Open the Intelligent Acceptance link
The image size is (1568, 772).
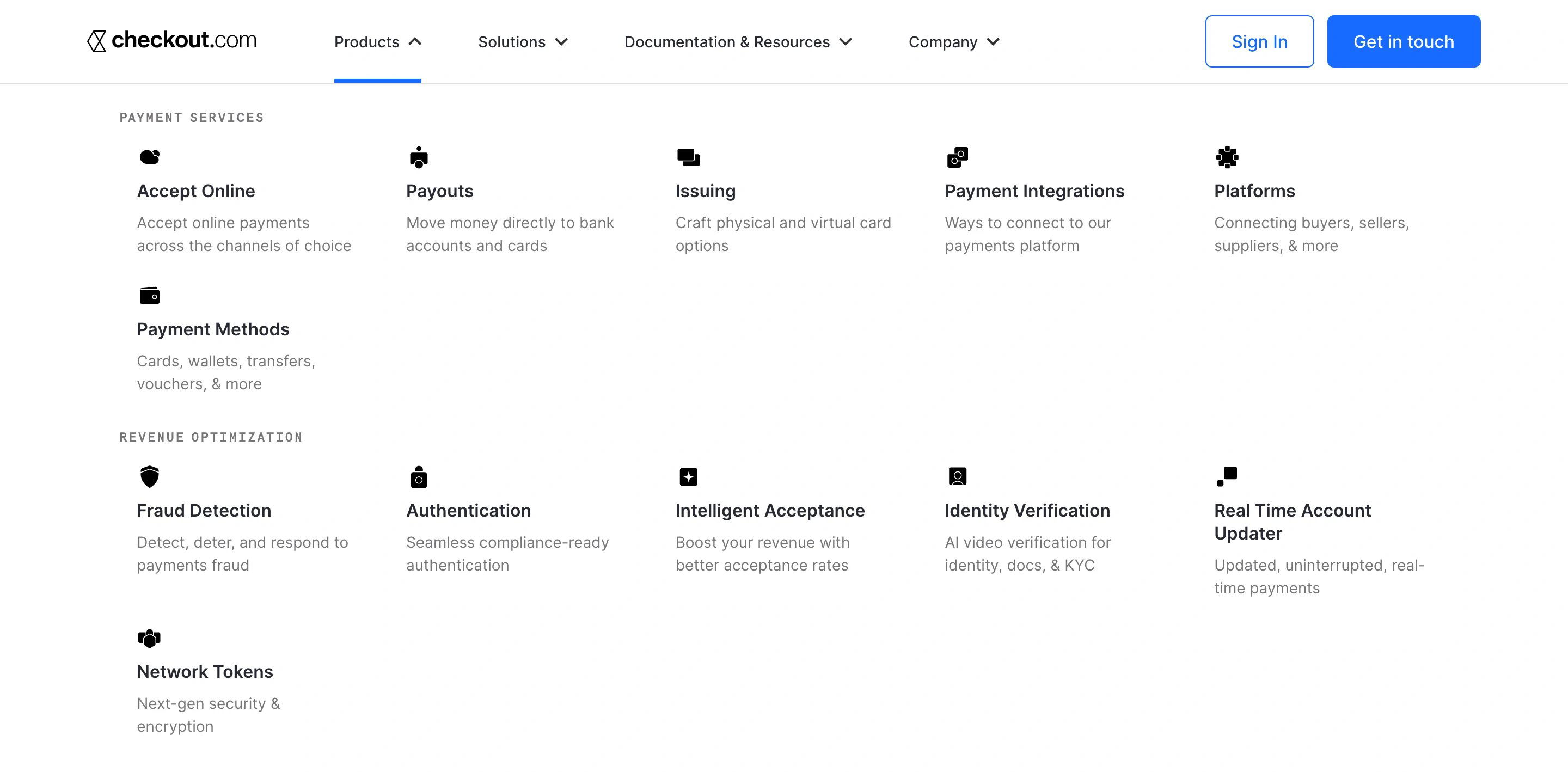[x=770, y=510]
